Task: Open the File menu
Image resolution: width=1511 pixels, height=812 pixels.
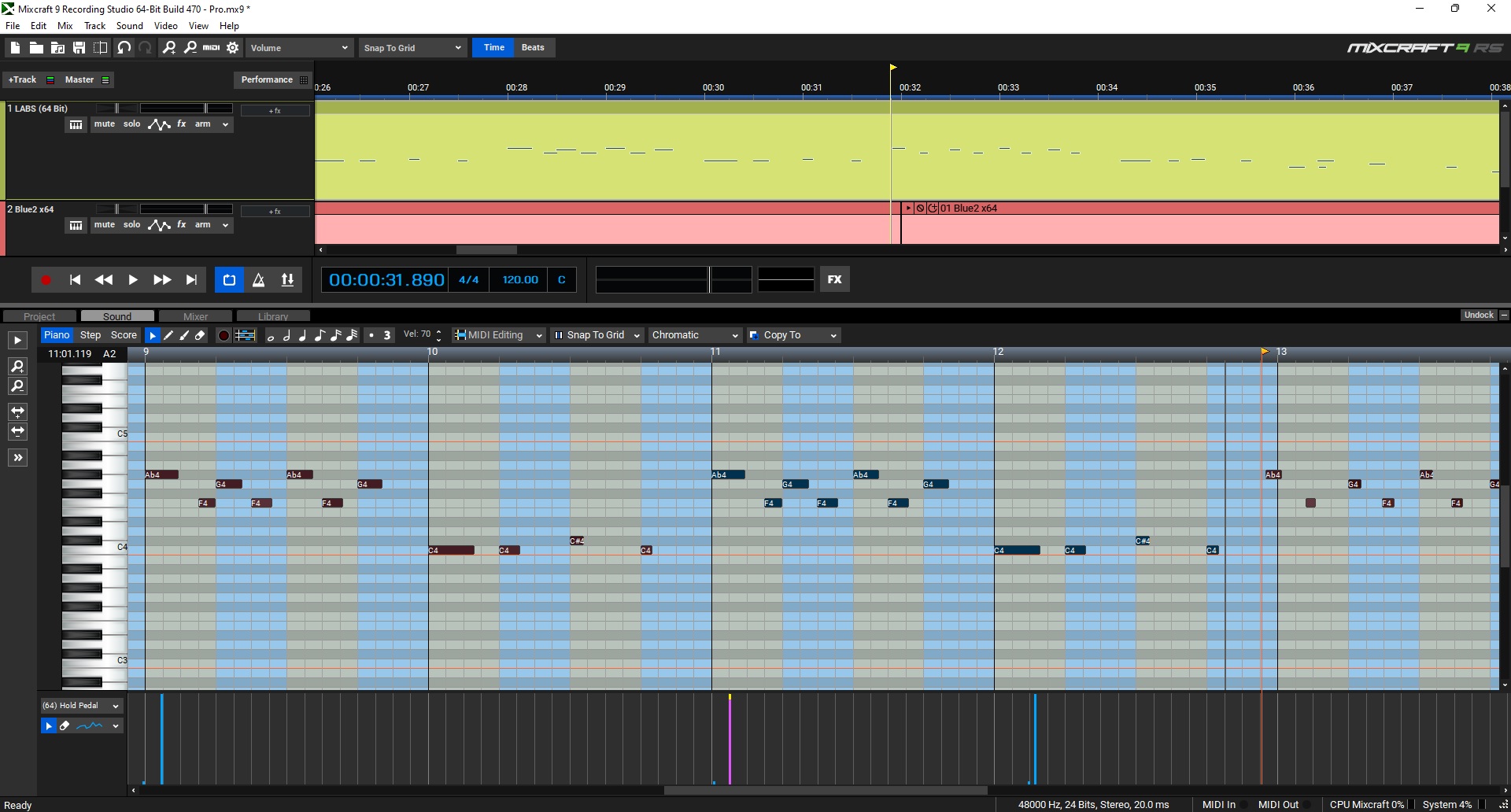Action: (x=13, y=26)
